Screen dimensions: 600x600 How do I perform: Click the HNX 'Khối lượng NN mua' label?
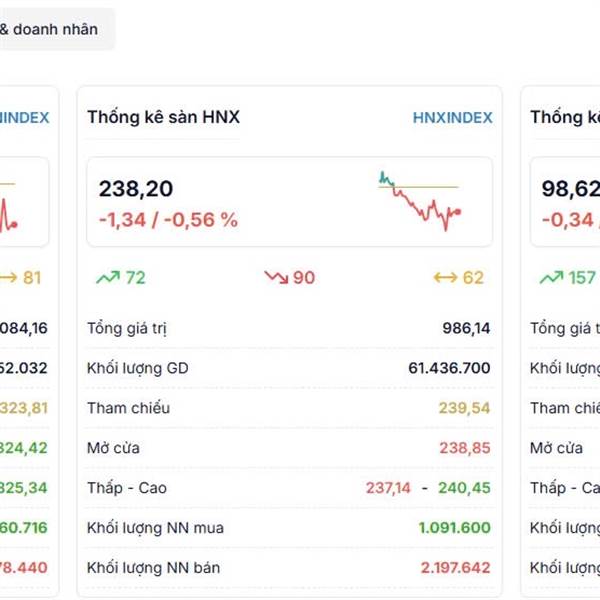(x=155, y=528)
